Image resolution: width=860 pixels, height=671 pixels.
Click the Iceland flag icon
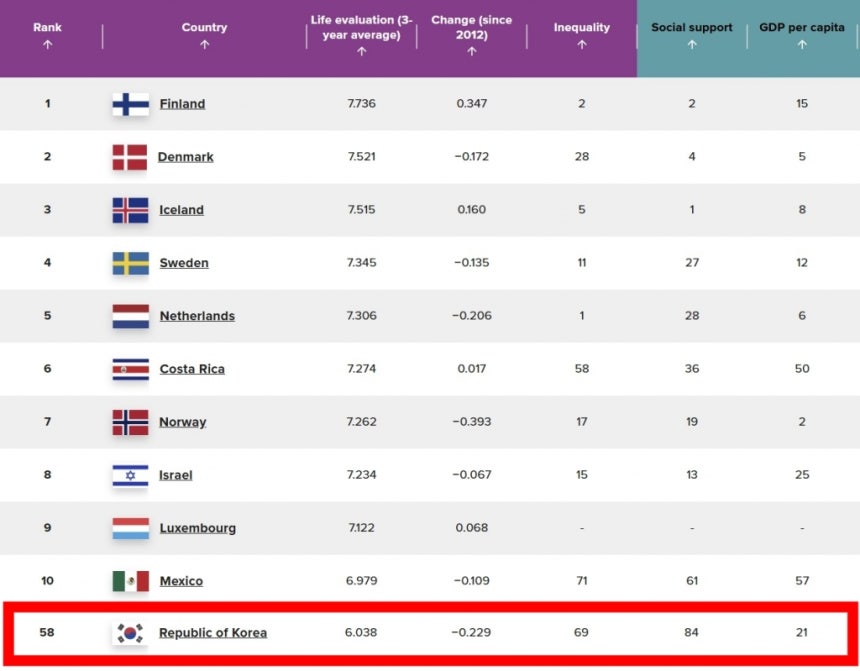point(131,210)
